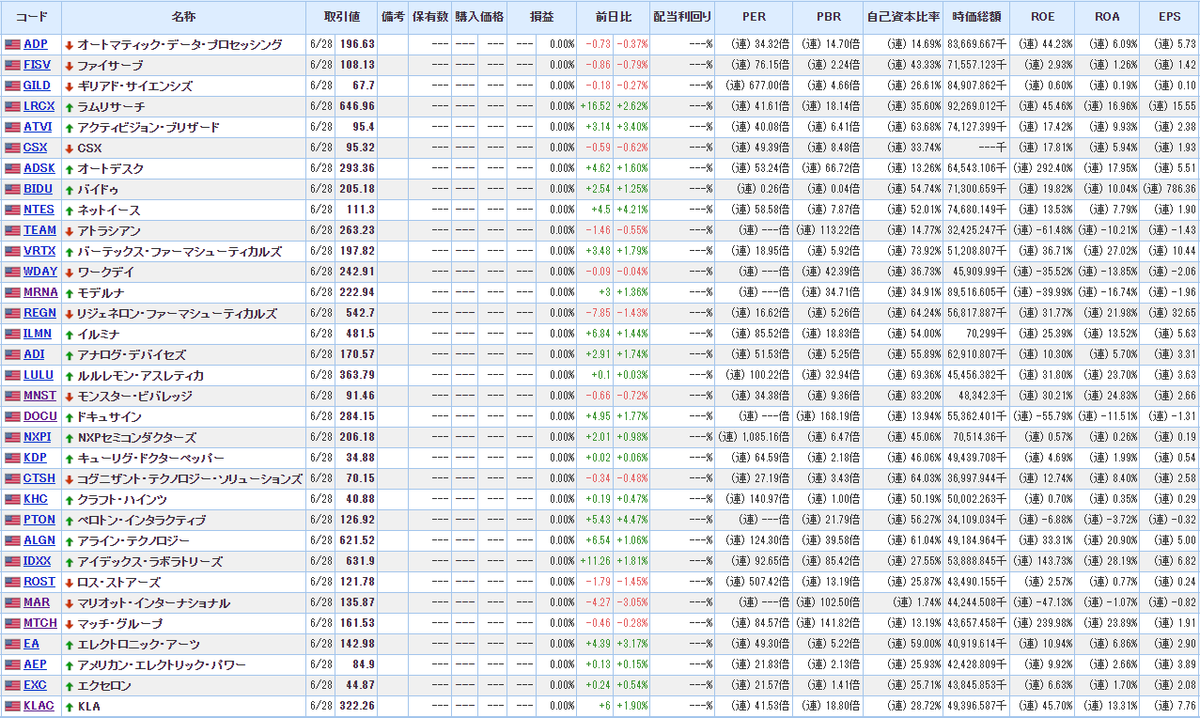Select the price 631.9 in IDXX row

coord(360,562)
